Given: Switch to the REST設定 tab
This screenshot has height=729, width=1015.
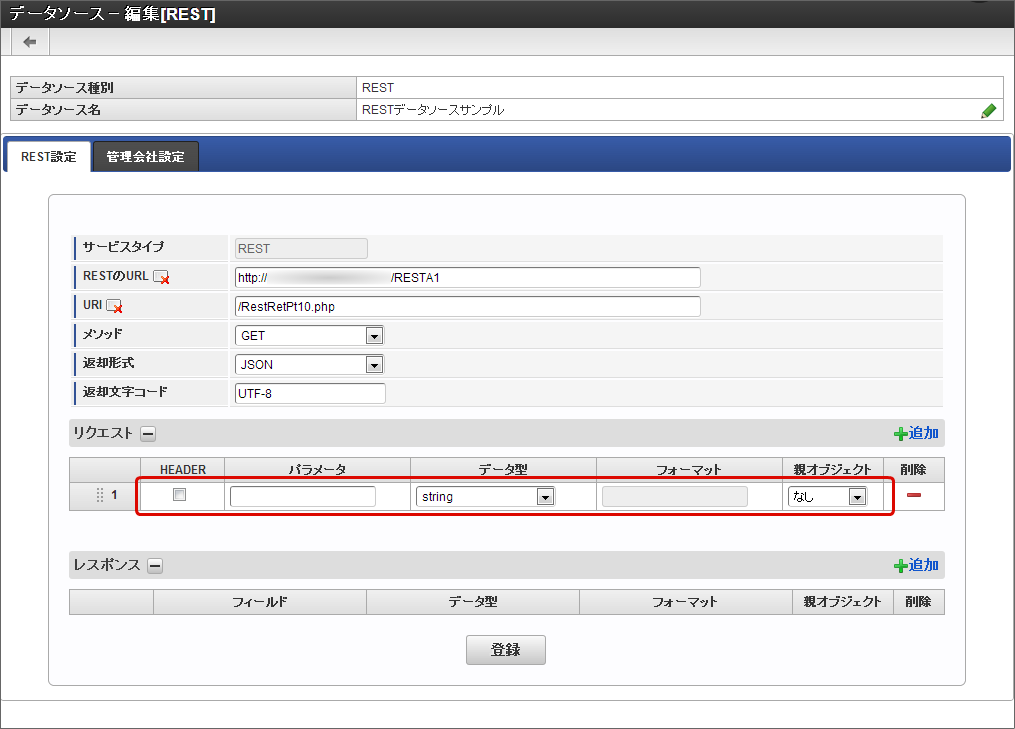Looking at the screenshot, I should (x=49, y=157).
